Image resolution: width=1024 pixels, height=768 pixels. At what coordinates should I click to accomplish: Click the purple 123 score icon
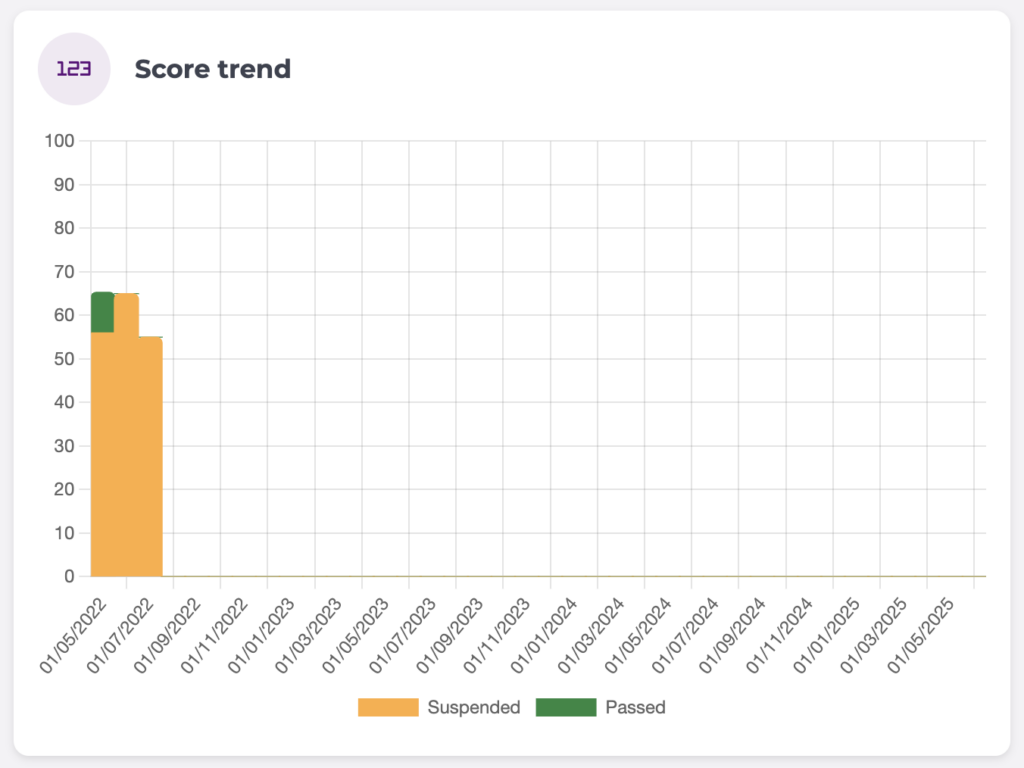(x=73, y=69)
